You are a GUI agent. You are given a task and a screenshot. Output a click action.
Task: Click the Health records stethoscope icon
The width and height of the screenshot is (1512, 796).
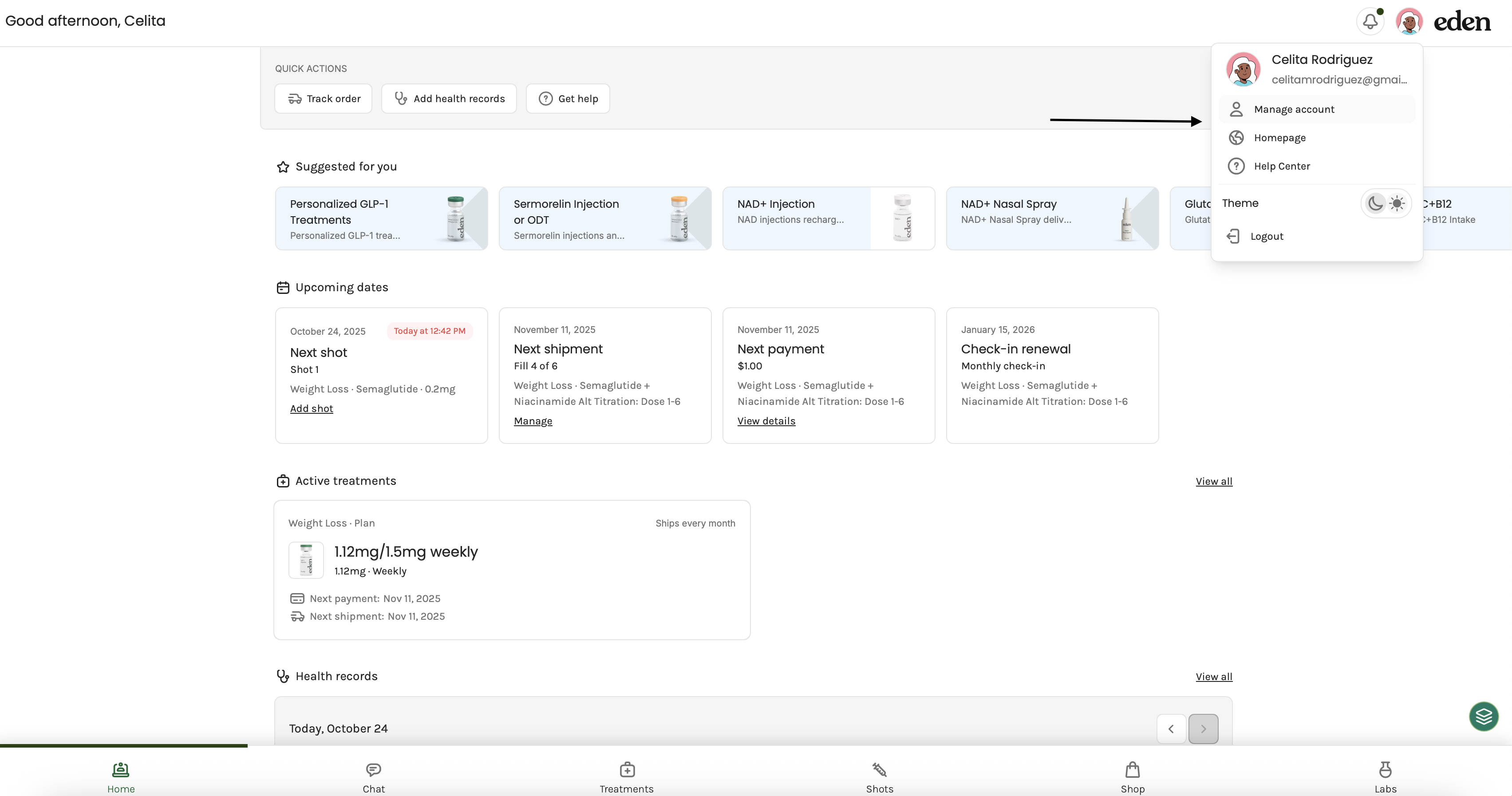[x=283, y=676]
